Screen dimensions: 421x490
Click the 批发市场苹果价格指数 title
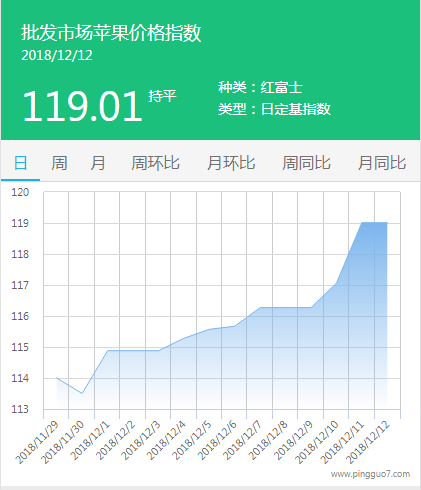pos(111,33)
